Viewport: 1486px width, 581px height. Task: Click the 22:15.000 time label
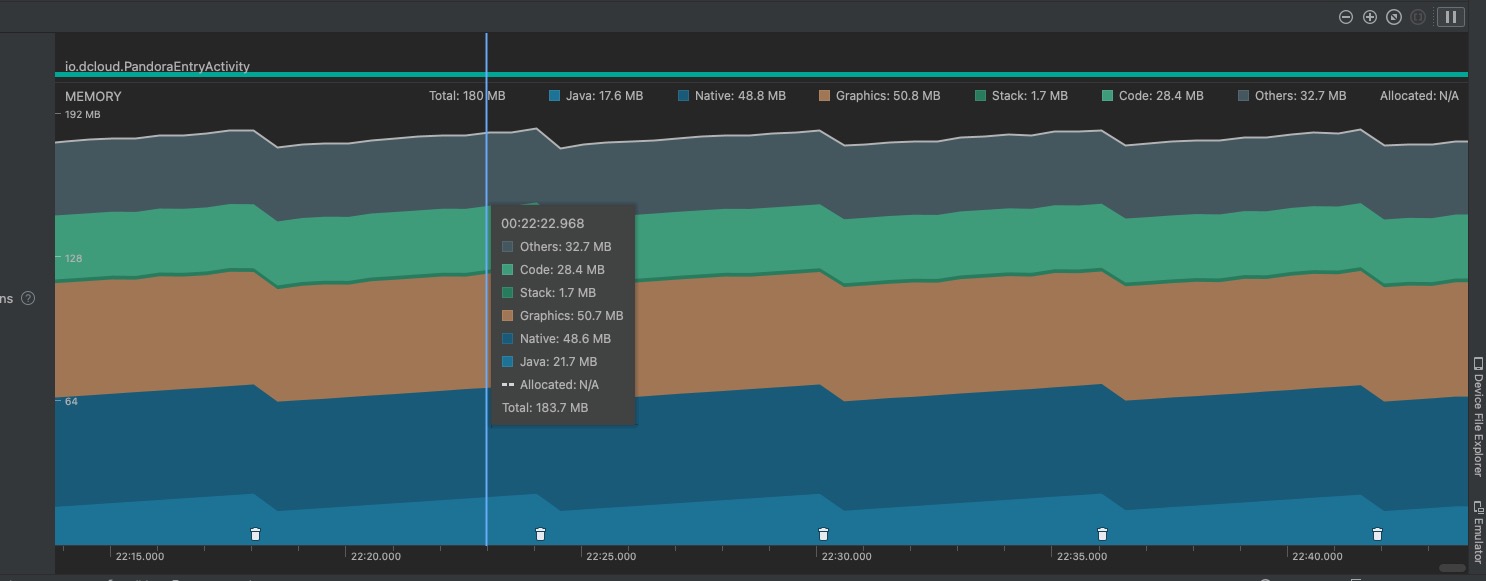click(x=140, y=557)
